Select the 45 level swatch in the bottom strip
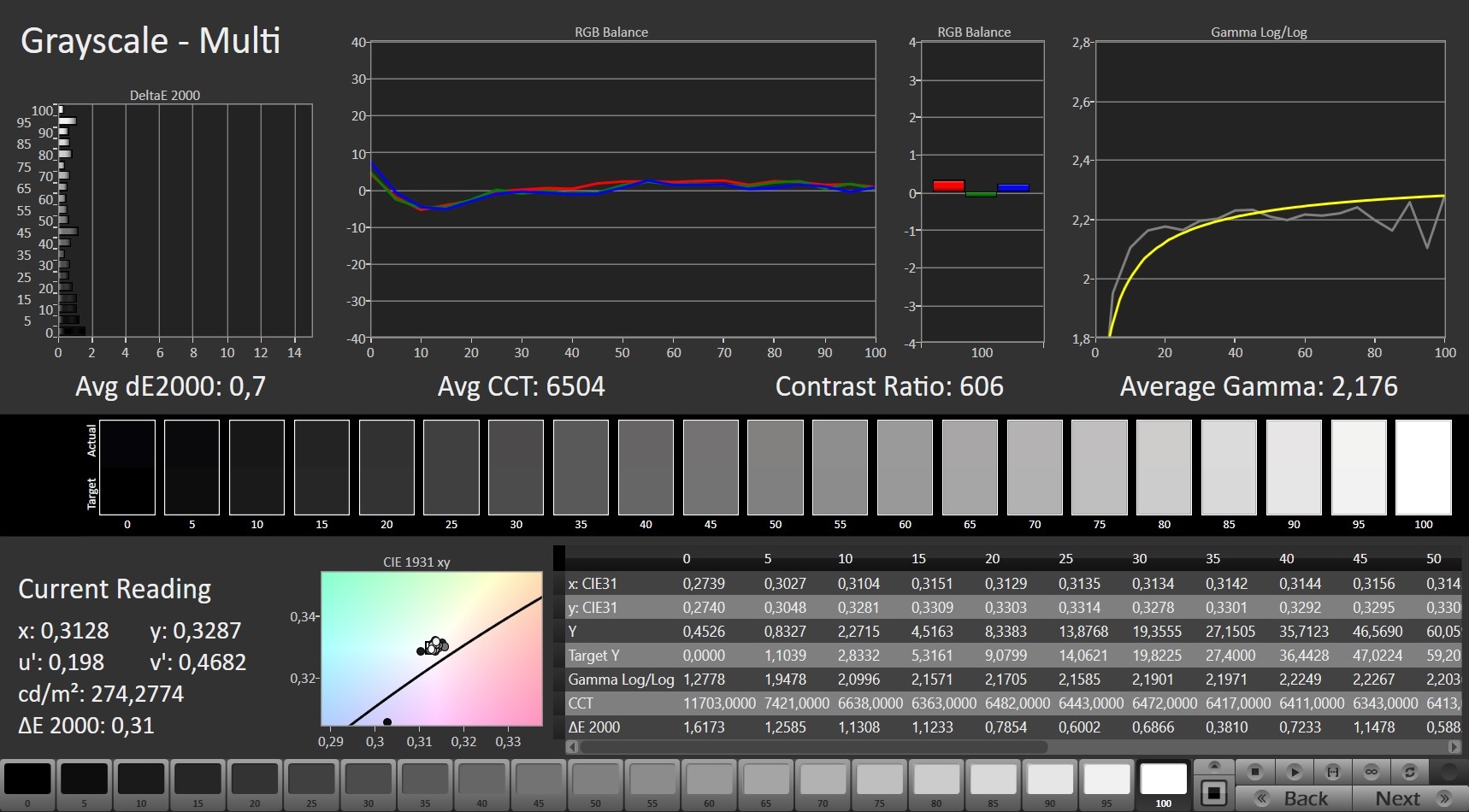The height and width of the screenshot is (812, 1469). [539, 784]
